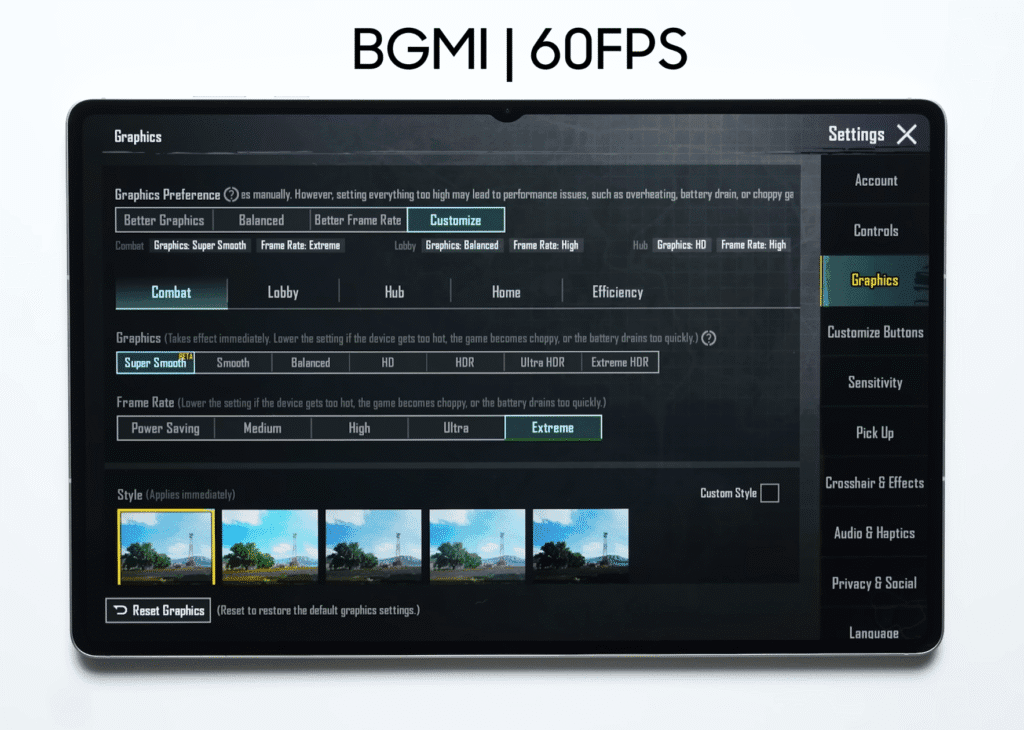Switch to the Lobby tab
1024x730 pixels.
[x=283, y=292]
